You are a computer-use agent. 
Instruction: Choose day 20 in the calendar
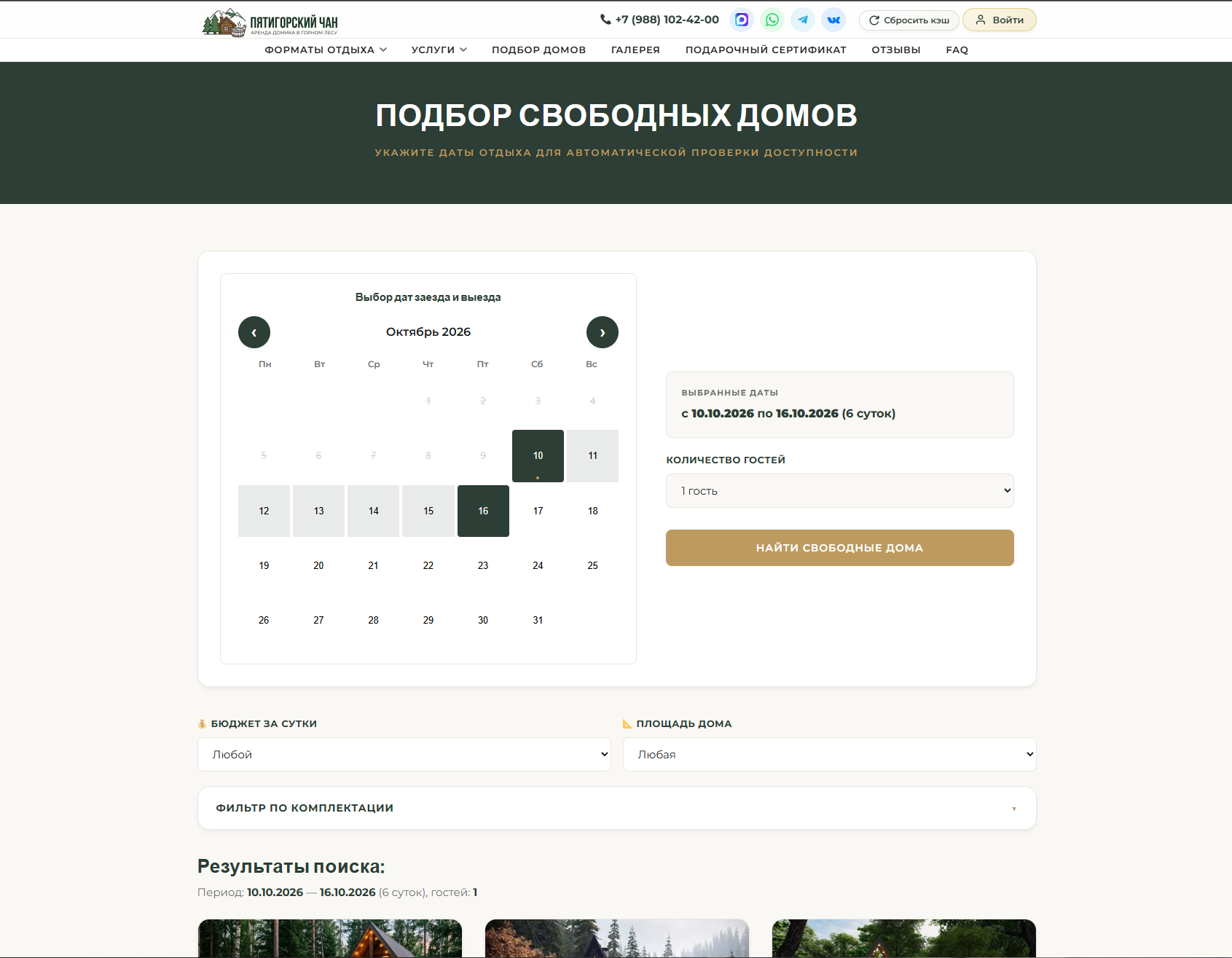pyautogui.click(x=318, y=566)
